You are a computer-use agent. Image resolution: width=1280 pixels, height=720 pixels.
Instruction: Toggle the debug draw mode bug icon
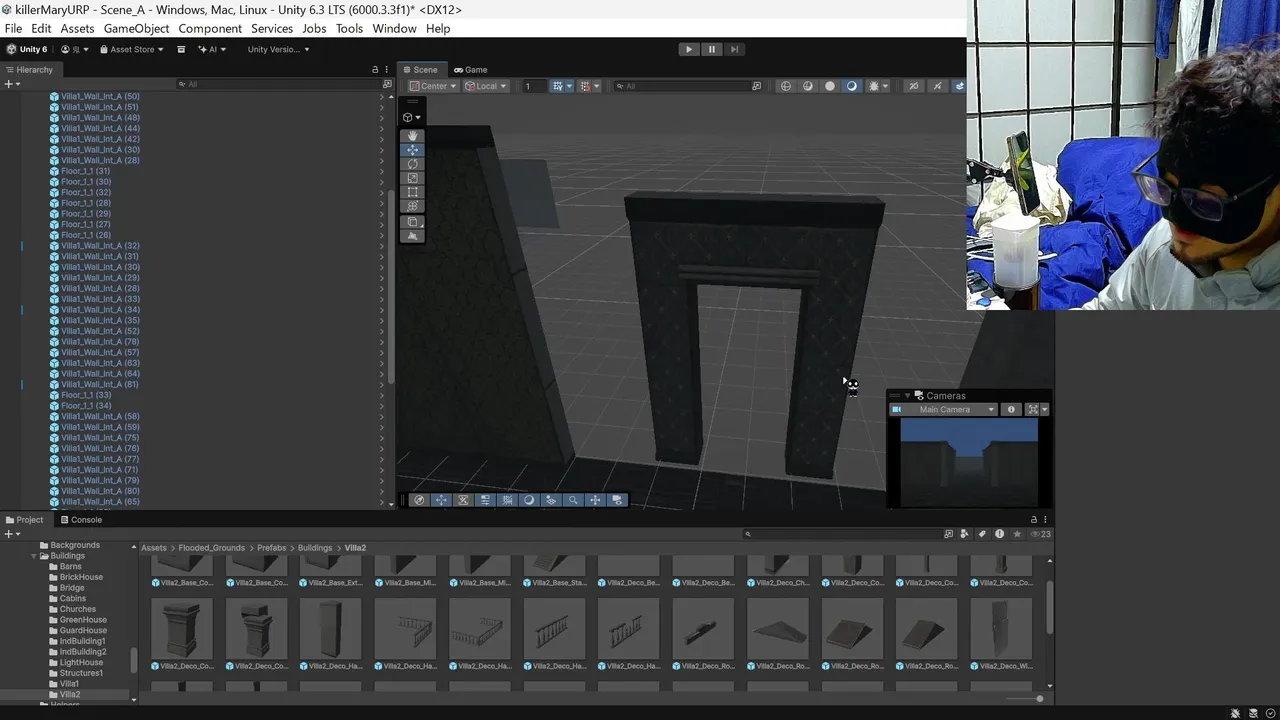pyautogui.click(x=873, y=86)
